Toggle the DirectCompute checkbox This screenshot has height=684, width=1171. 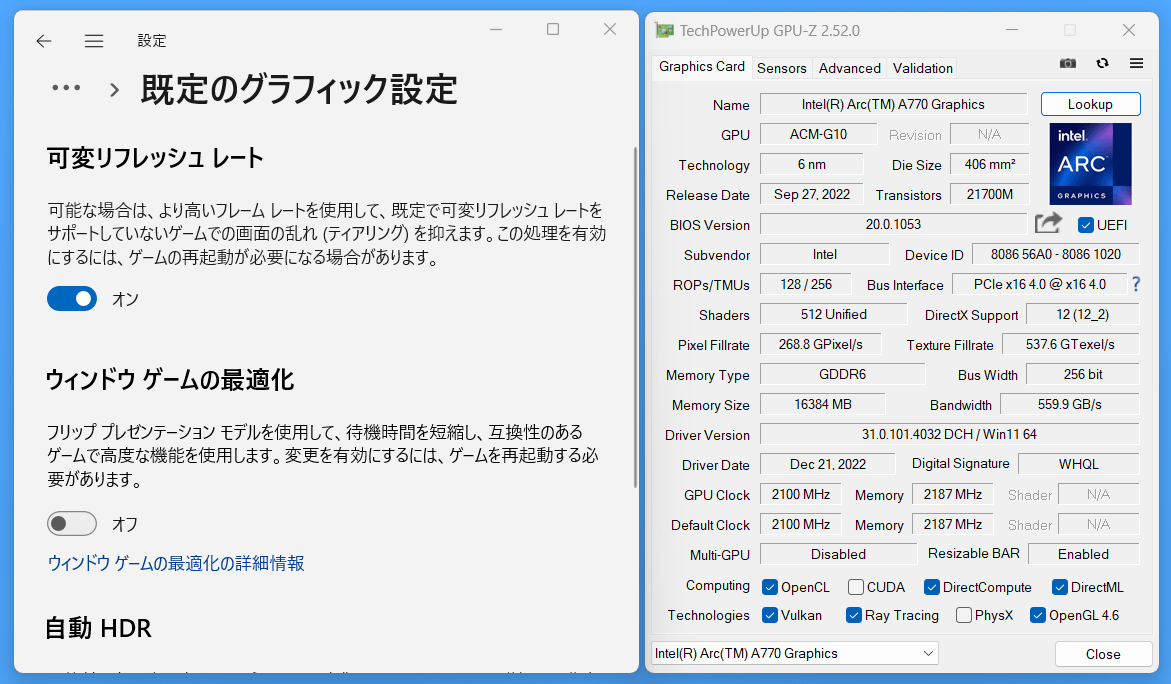931,587
